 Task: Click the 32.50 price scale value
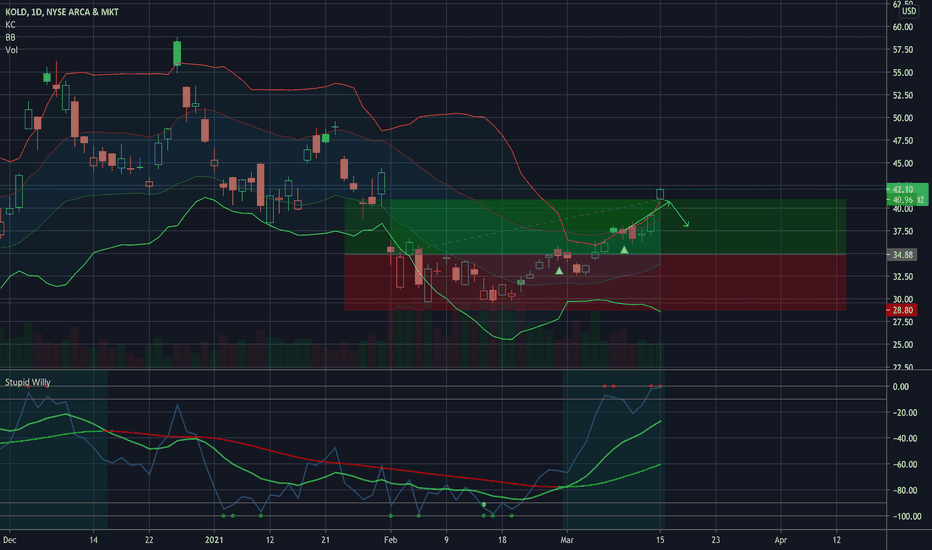coord(902,276)
